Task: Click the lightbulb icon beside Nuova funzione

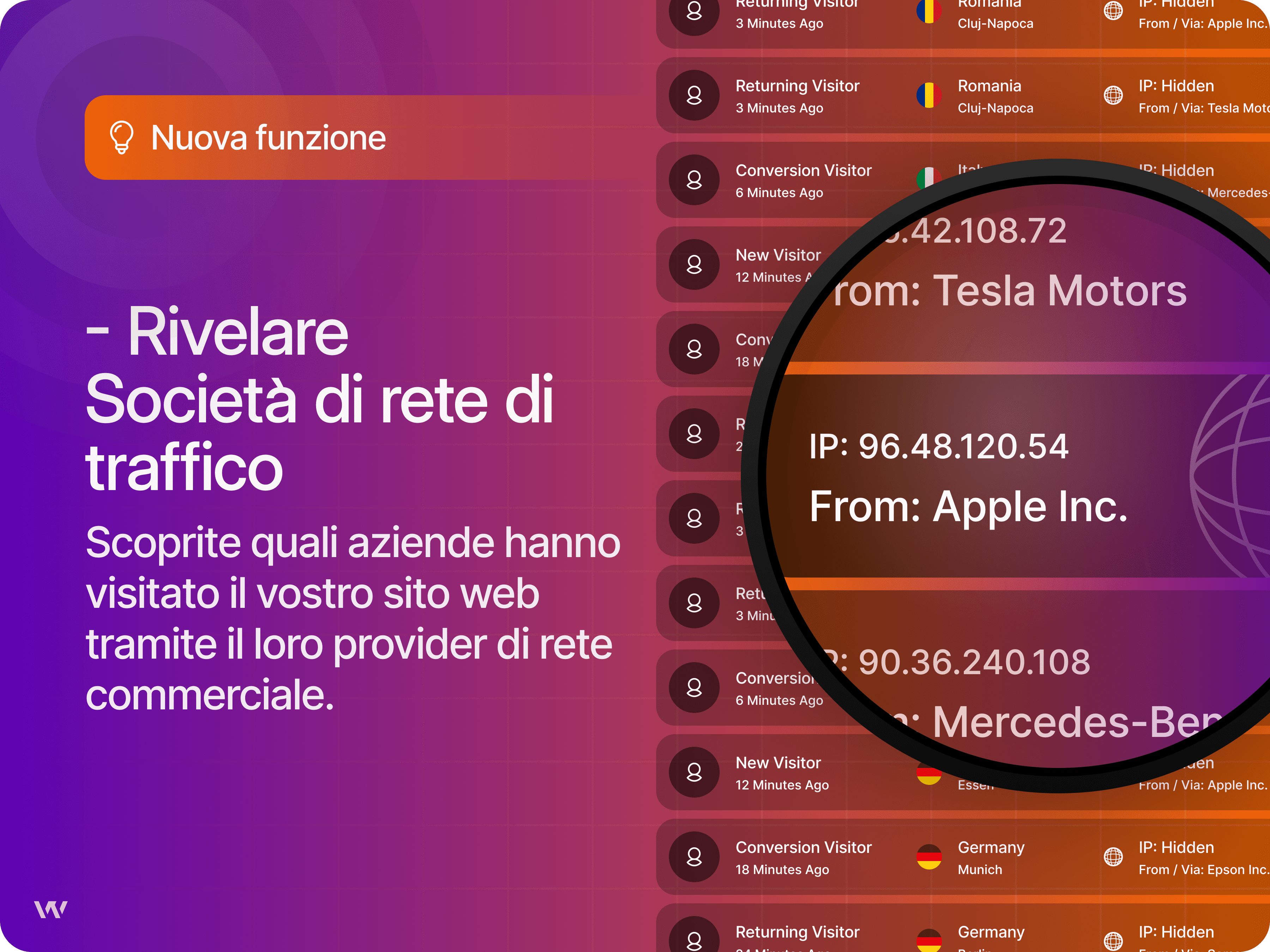Action: (121, 138)
